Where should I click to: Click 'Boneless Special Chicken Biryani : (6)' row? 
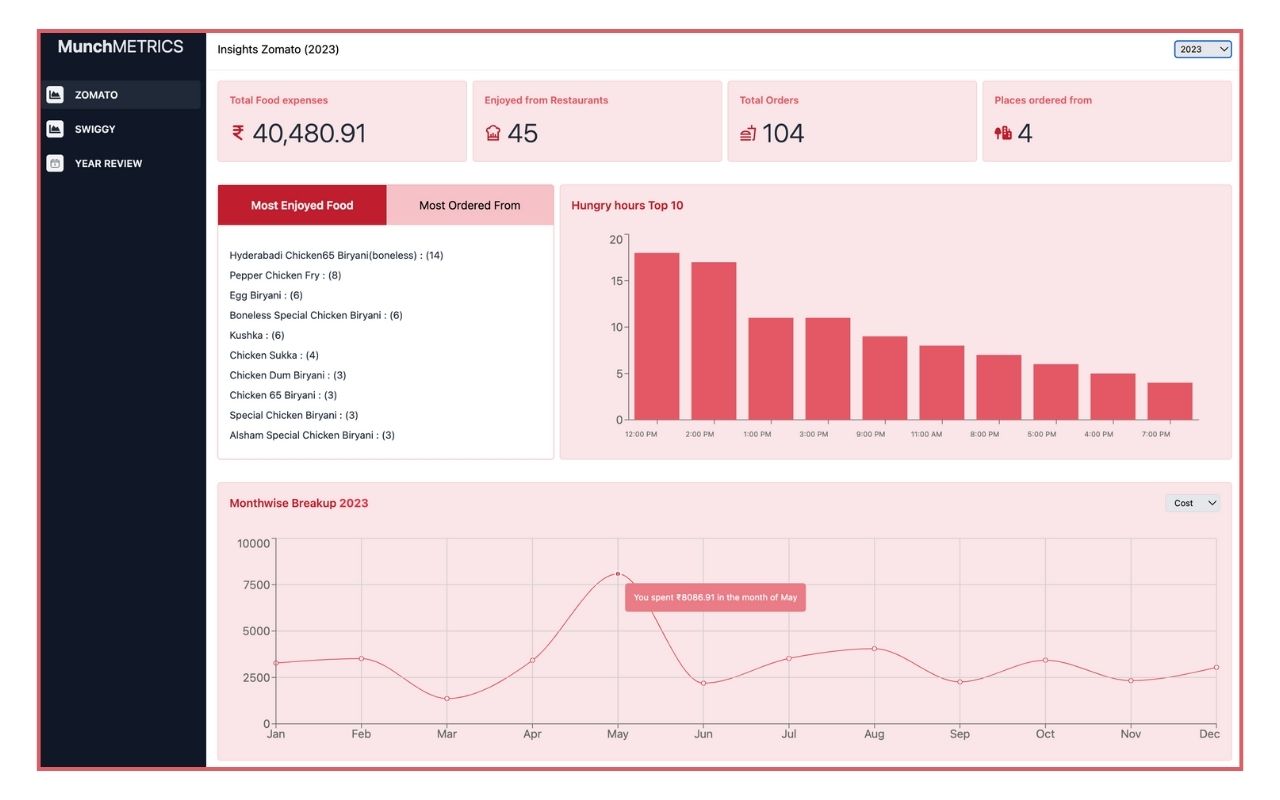pyautogui.click(x=316, y=315)
